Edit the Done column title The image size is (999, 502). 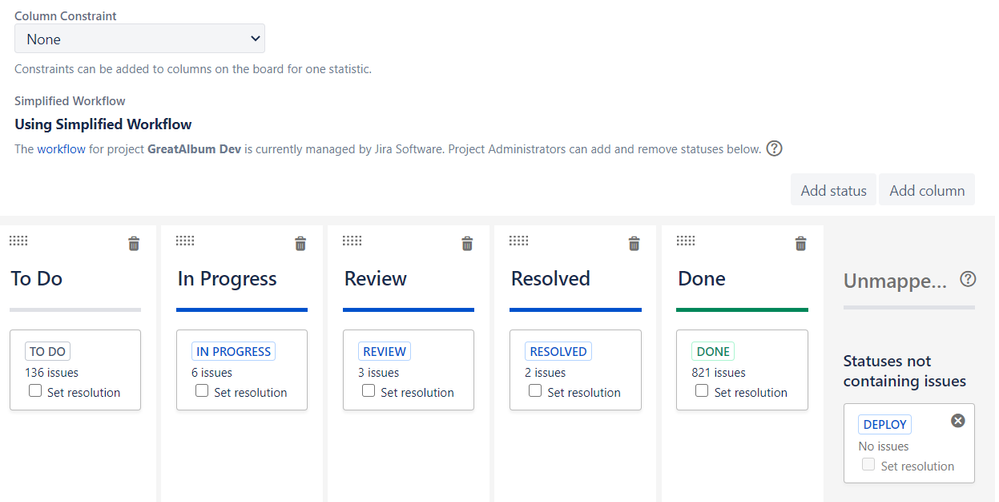click(701, 279)
